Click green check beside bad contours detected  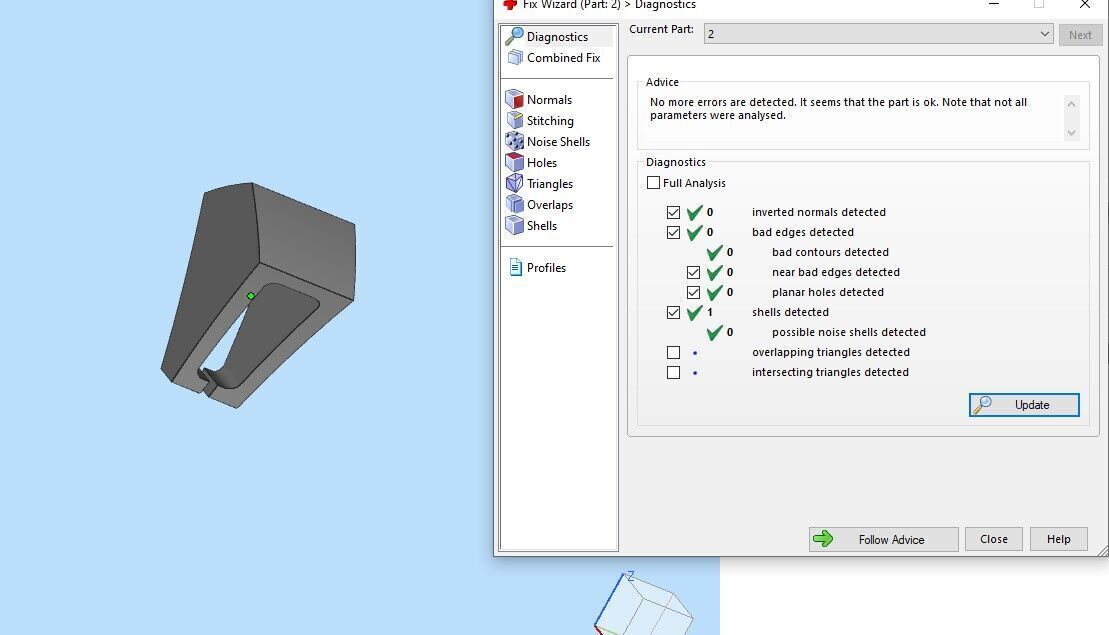pyautogui.click(x=714, y=252)
